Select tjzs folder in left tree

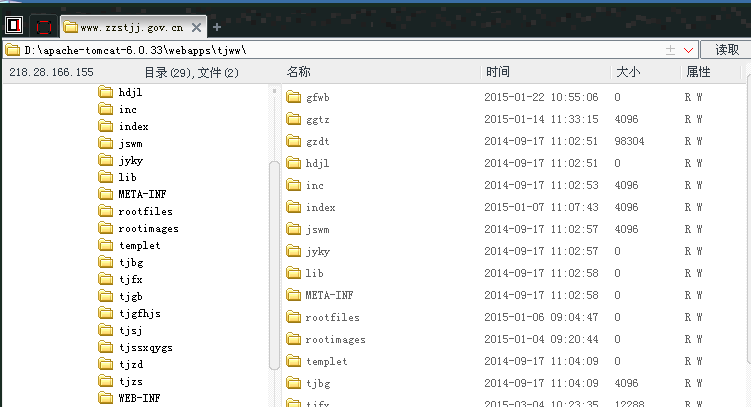(120, 381)
